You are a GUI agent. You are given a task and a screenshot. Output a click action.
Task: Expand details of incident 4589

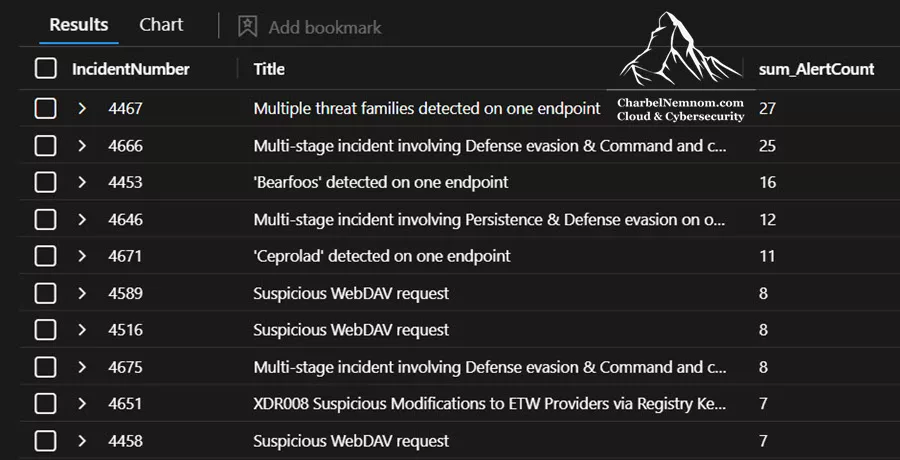tap(82, 293)
